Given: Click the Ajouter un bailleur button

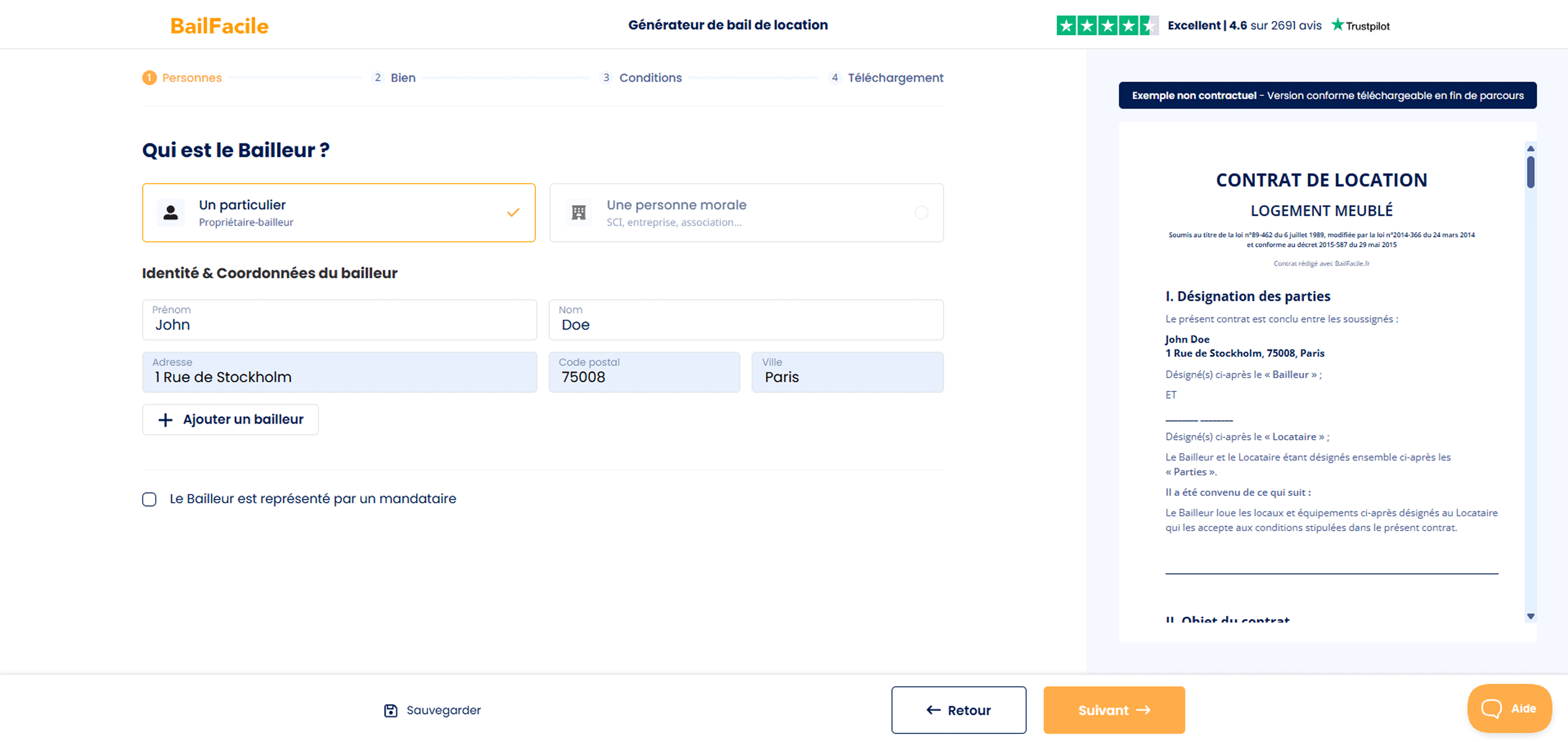Looking at the screenshot, I should click(x=231, y=420).
